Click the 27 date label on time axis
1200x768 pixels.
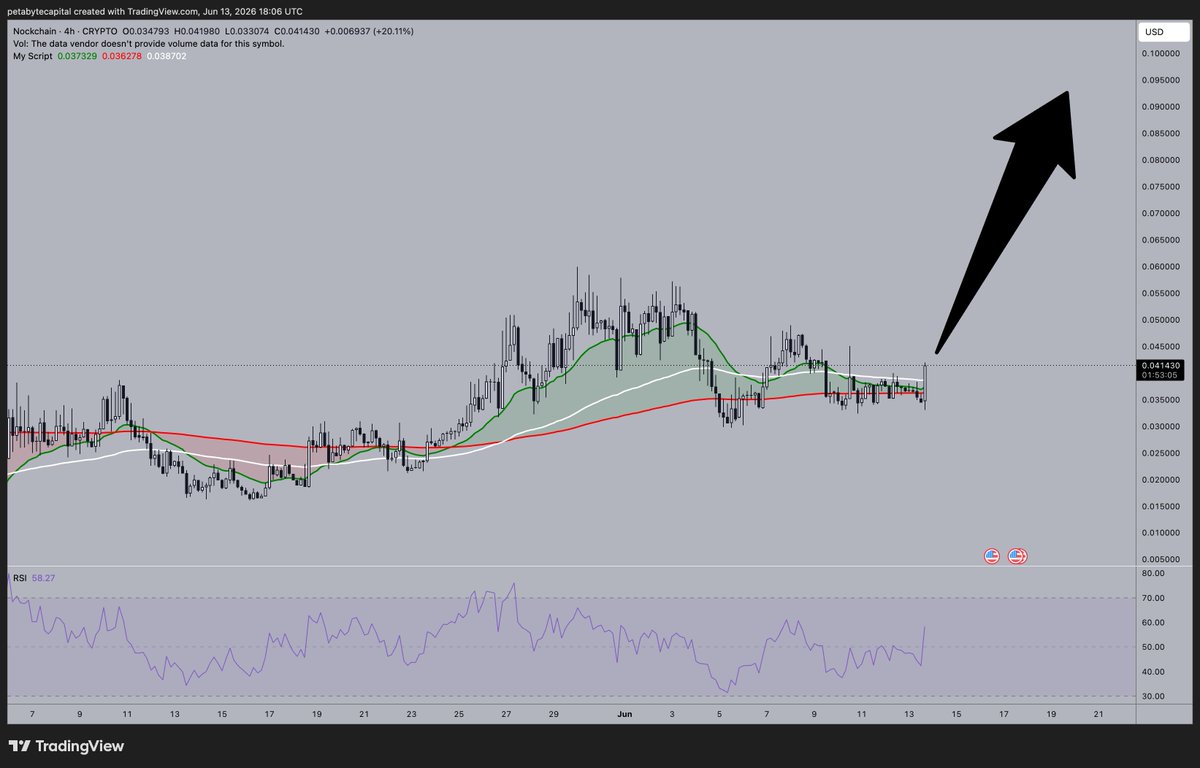click(506, 714)
